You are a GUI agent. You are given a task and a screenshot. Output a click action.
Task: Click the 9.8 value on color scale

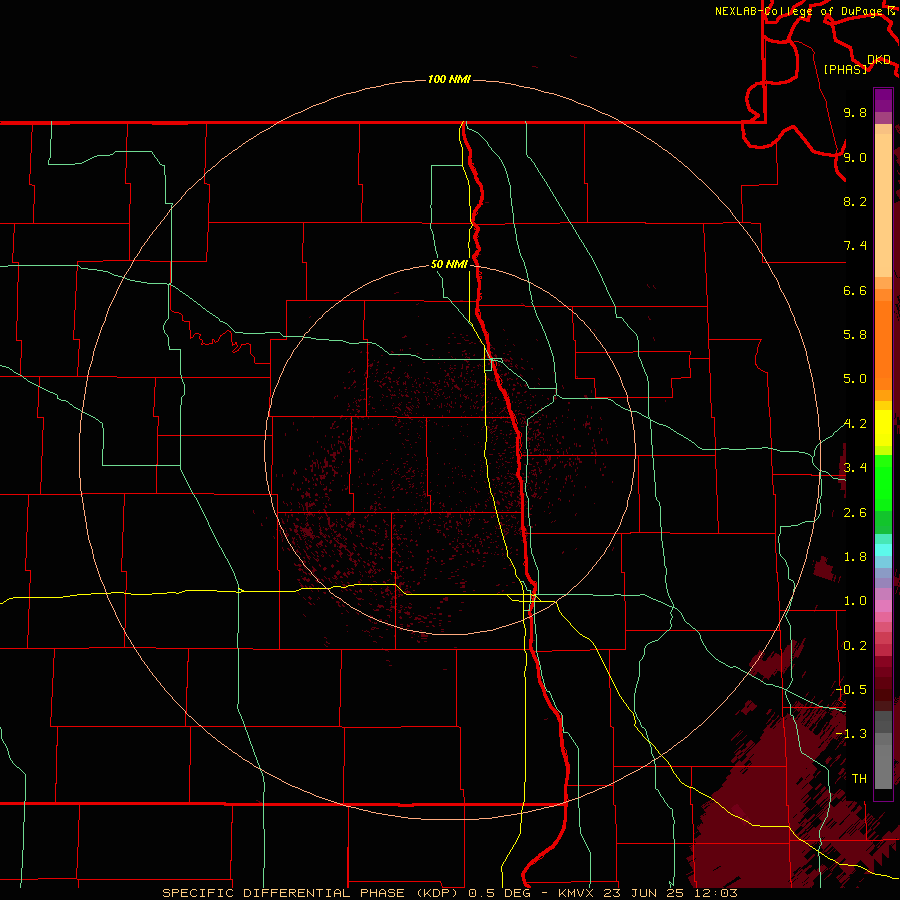click(855, 112)
